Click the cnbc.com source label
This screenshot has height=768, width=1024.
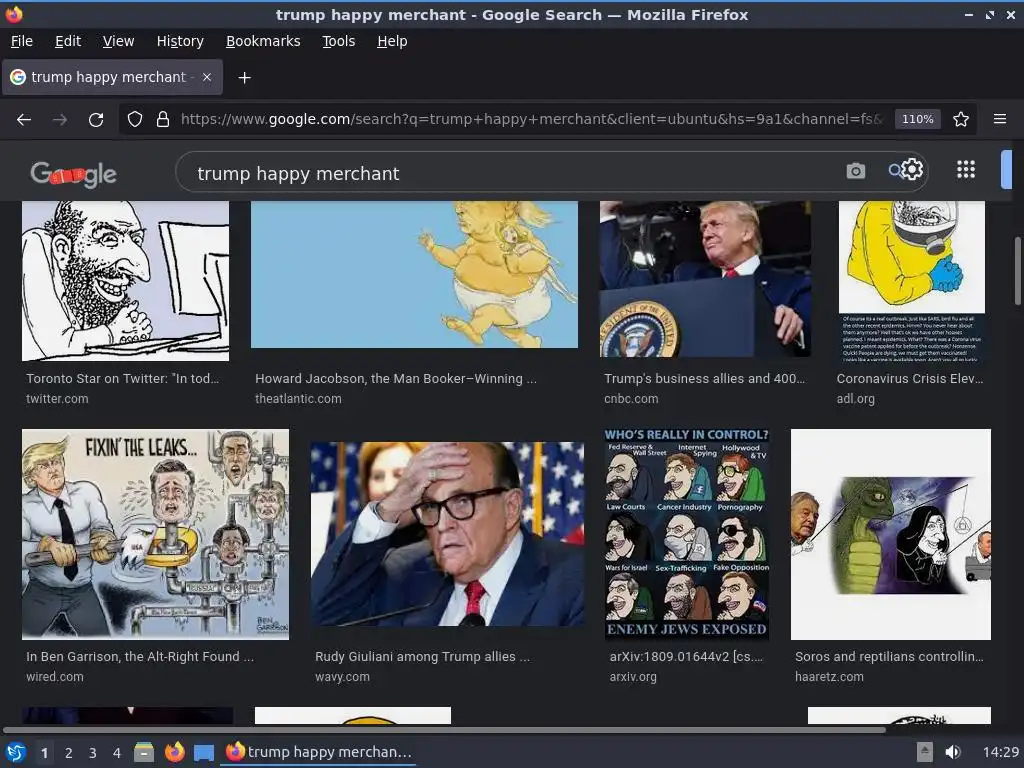pyautogui.click(x=631, y=398)
